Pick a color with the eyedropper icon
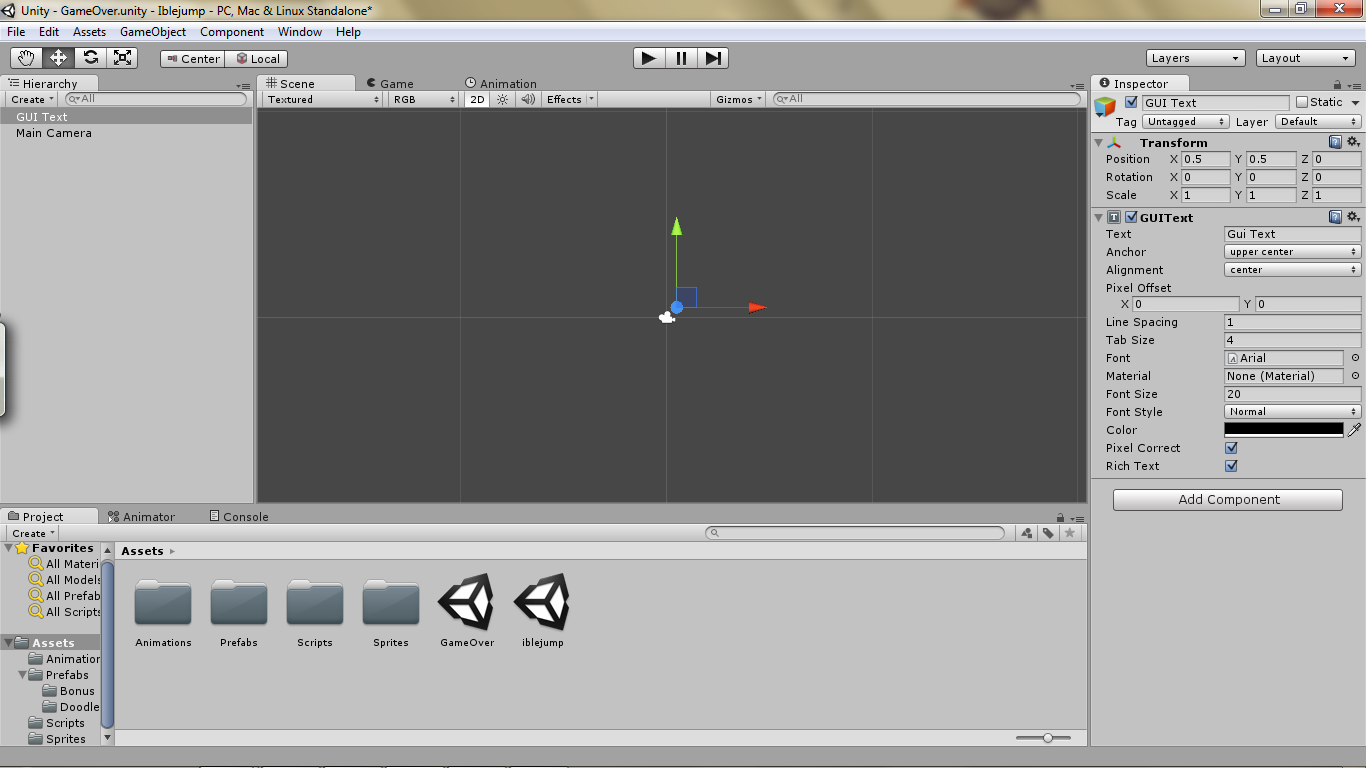The width and height of the screenshot is (1366, 768). coord(1355,430)
